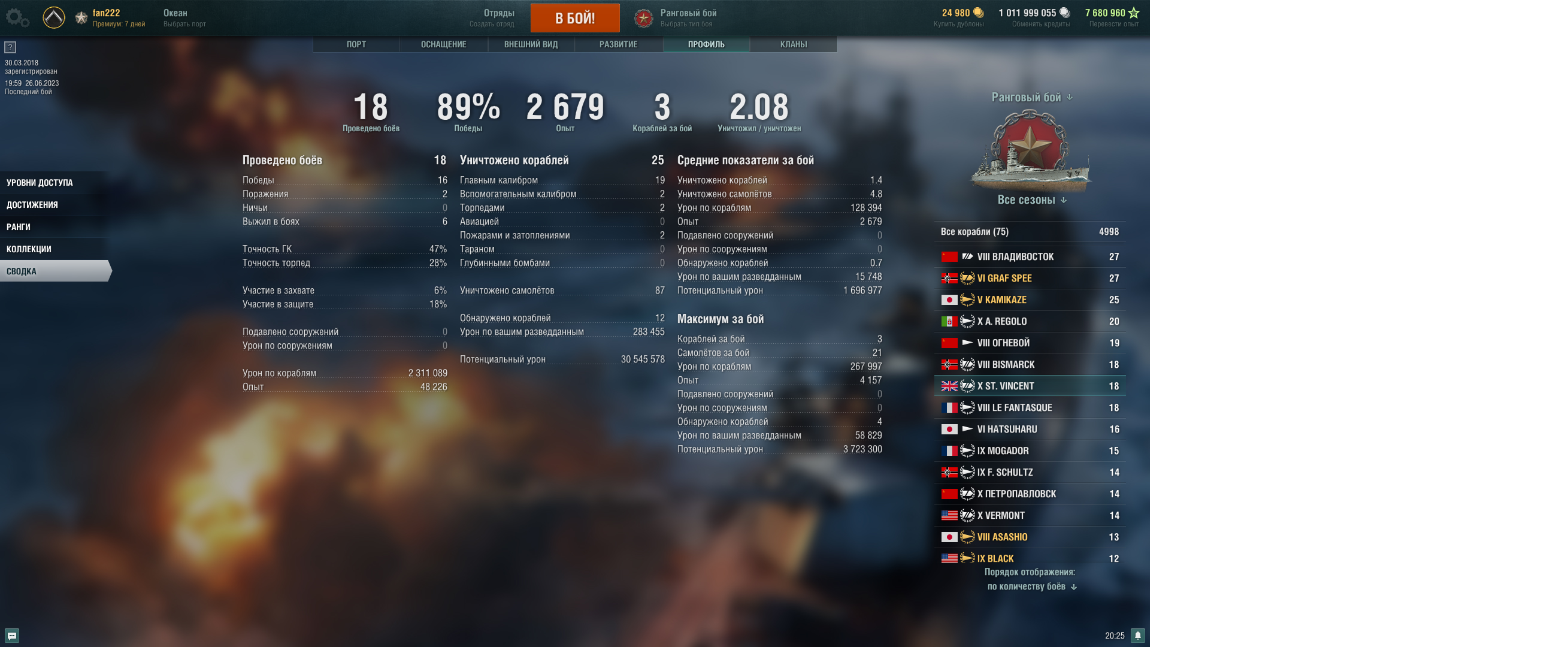
Task: Change sort order по количеству боёв
Action: click(x=1032, y=586)
